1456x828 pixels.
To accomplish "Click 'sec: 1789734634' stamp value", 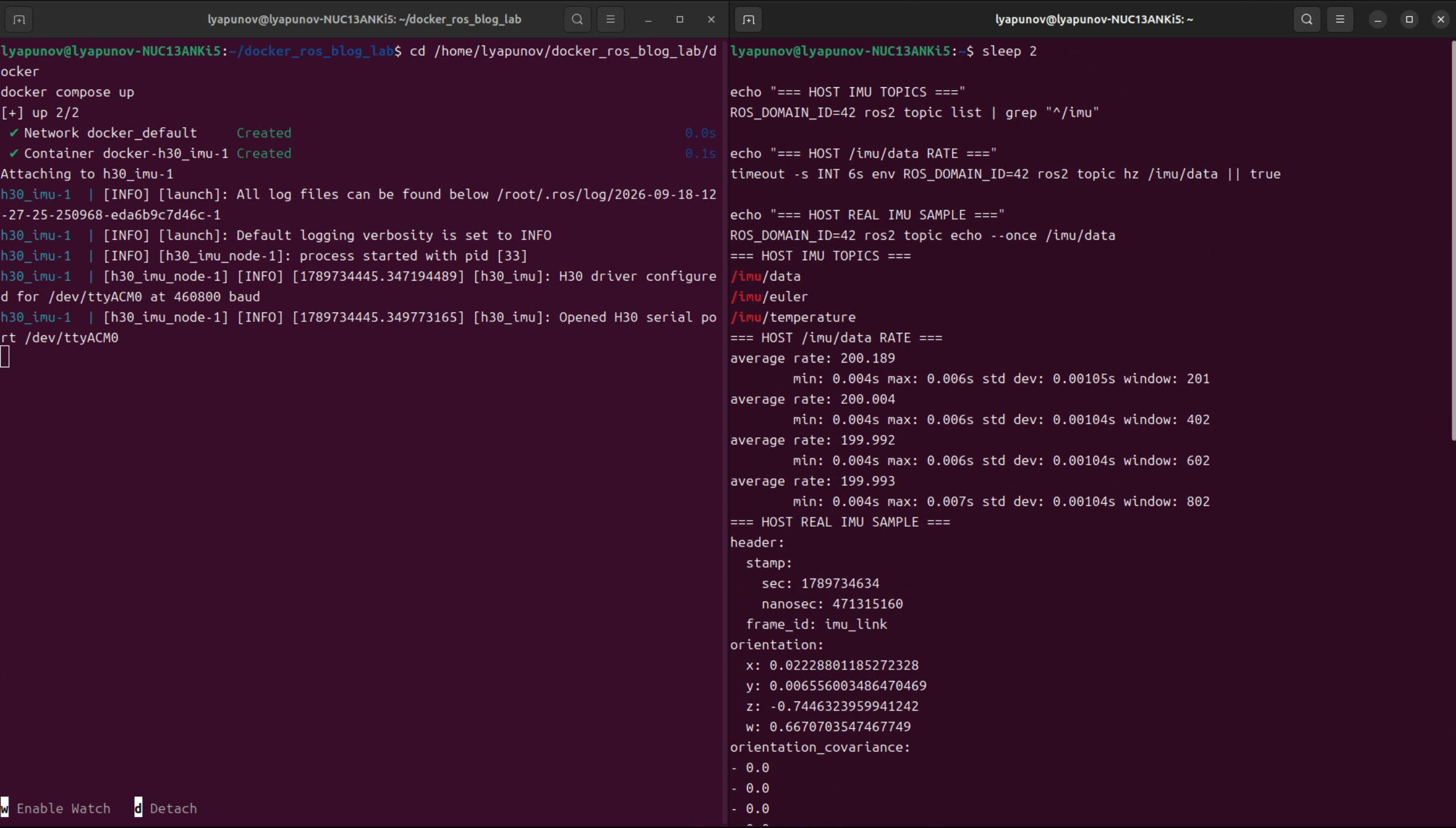I will [820, 583].
